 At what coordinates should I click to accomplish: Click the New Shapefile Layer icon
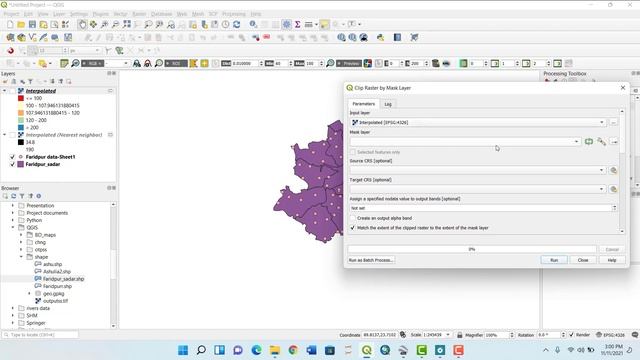coord(33,38)
